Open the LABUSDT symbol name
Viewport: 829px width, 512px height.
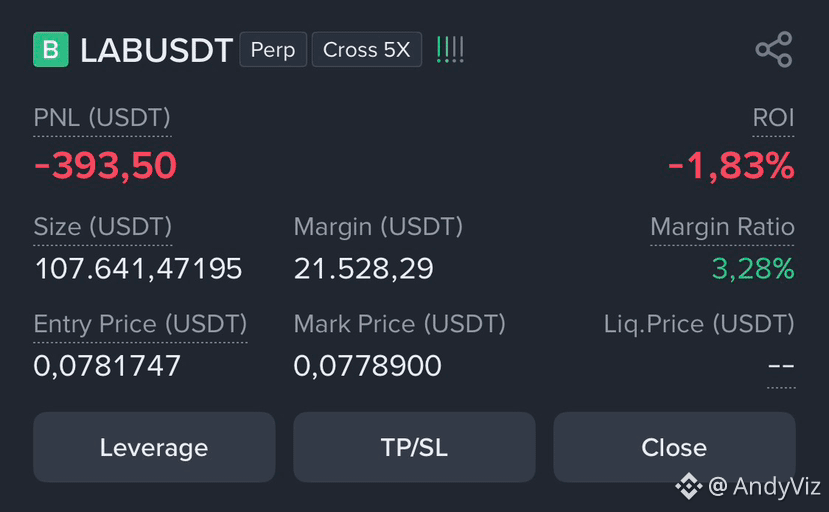[156, 50]
